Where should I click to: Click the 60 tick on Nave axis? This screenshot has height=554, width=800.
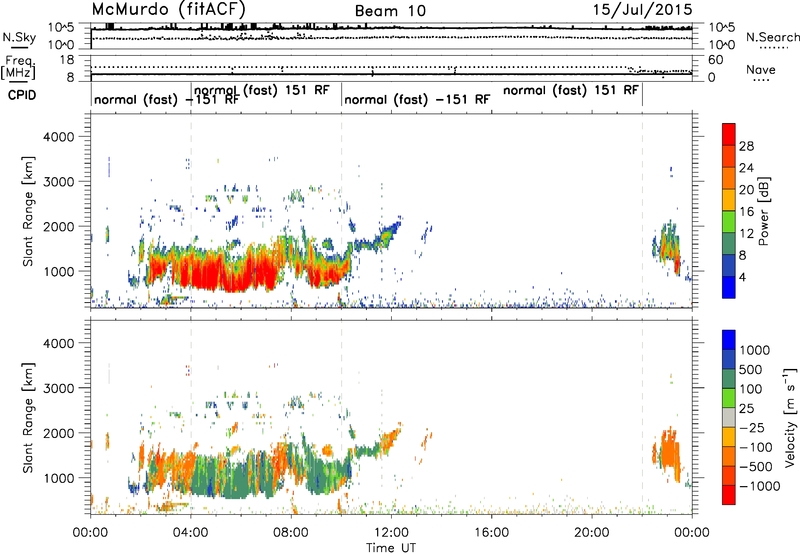pos(715,60)
